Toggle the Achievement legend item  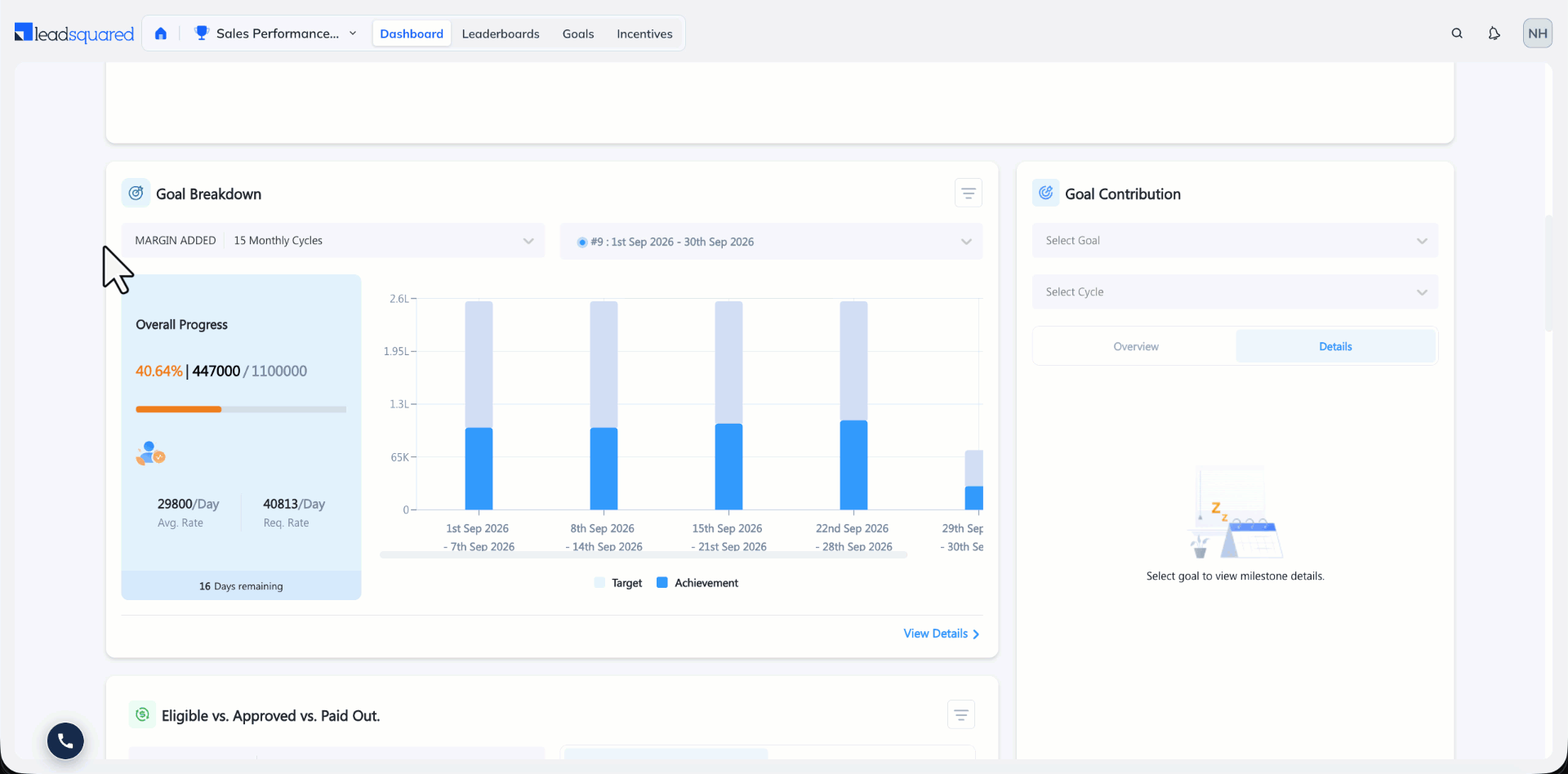(x=697, y=583)
